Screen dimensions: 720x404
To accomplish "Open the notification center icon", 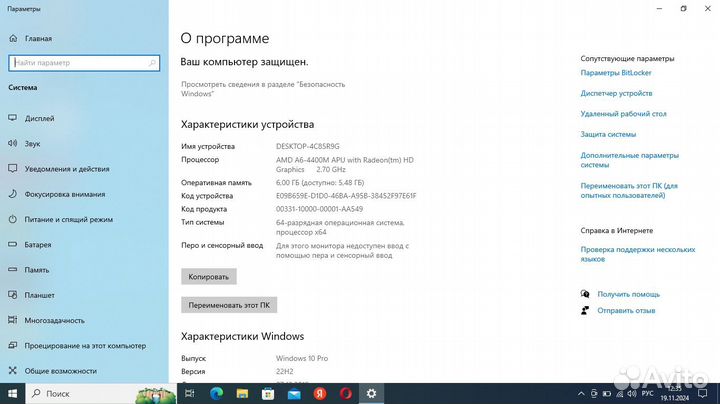I will [x=703, y=394].
